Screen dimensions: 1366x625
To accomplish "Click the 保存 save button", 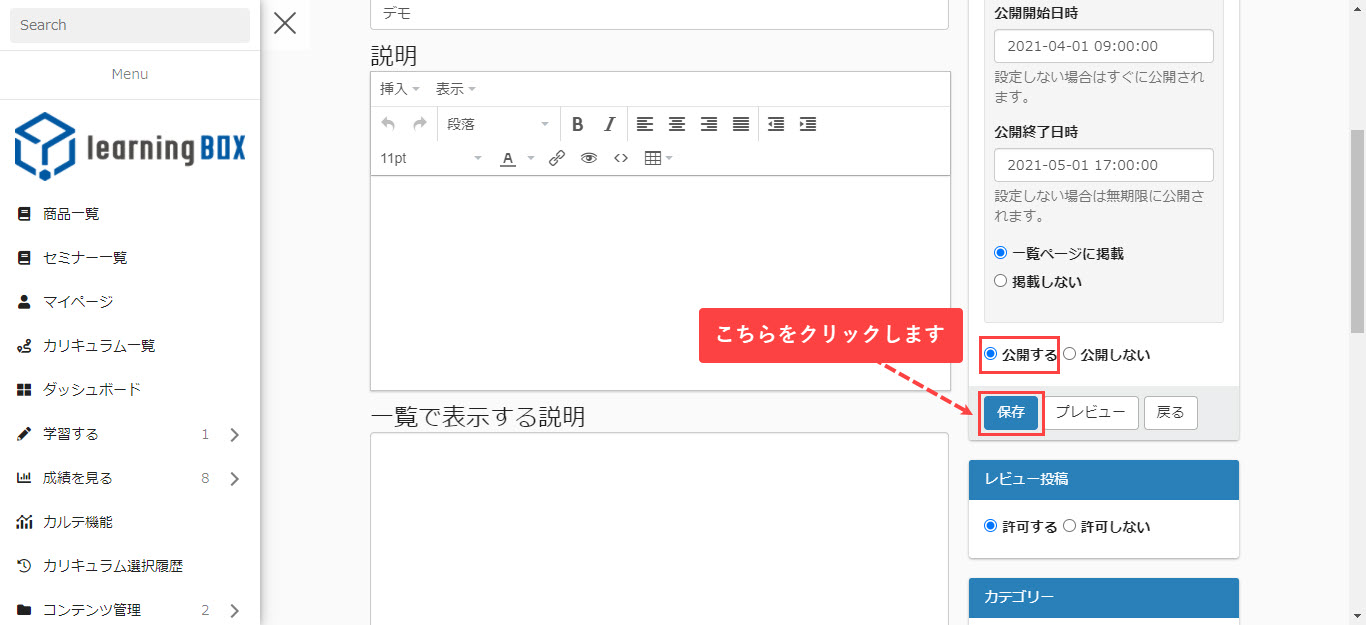I will (x=1010, y=412).
